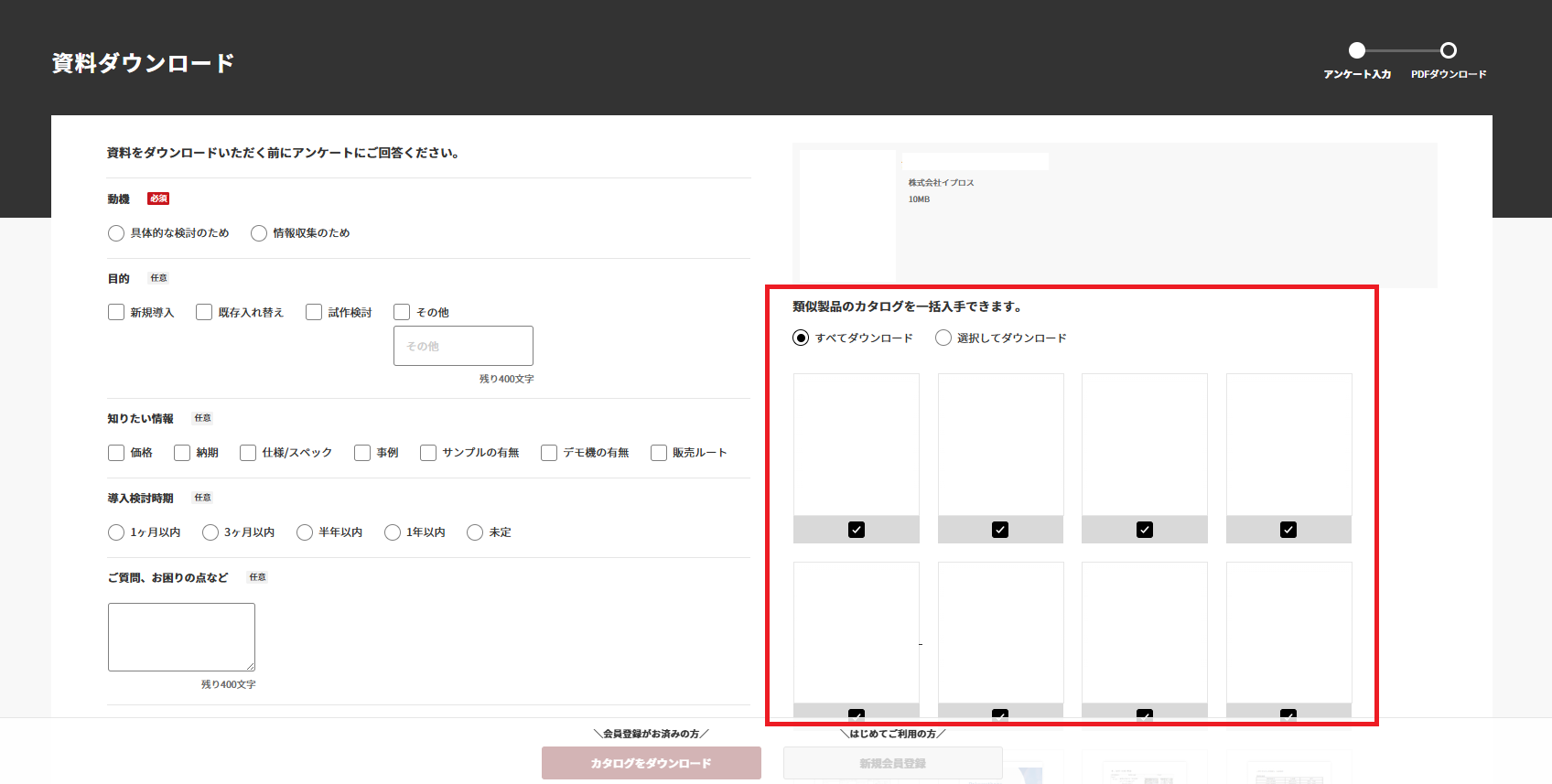The width and height of the screenshot is (1552, 784).
Task: Open third catalog thumbnail in top row
Action: point(1145,445)
